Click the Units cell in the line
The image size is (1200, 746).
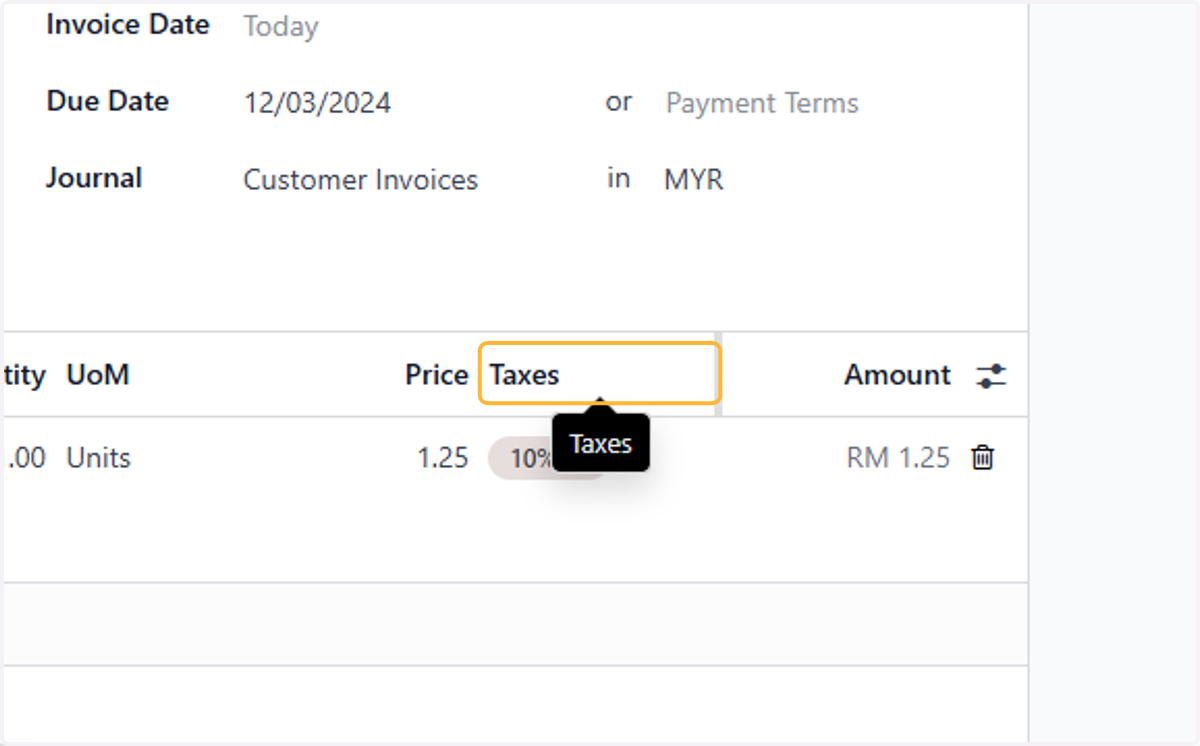click(98, 458)
